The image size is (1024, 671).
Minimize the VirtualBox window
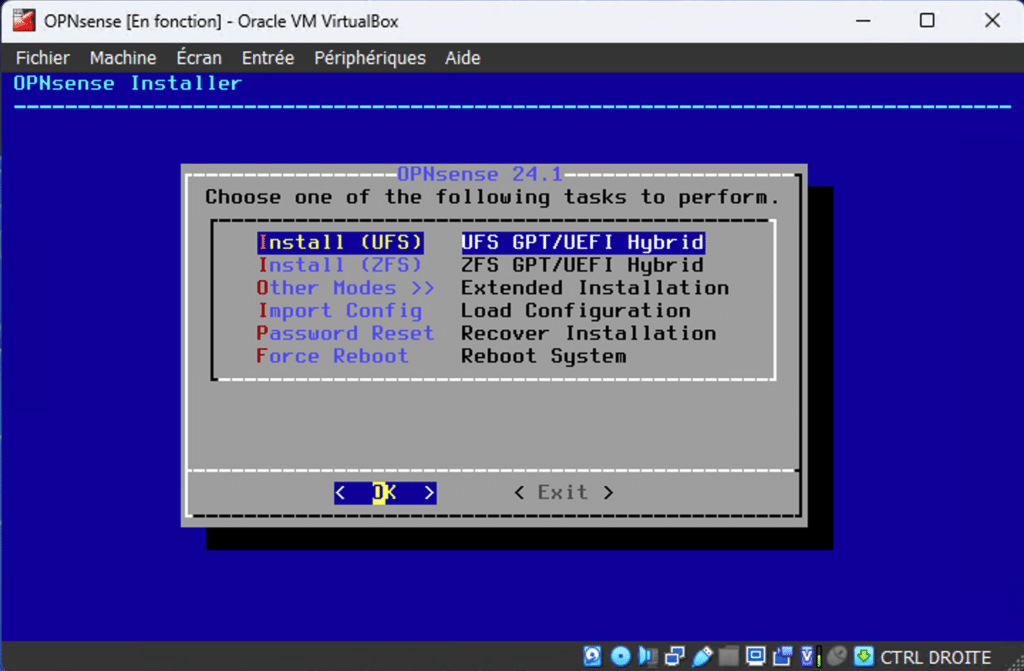click(x=863, y=20)
